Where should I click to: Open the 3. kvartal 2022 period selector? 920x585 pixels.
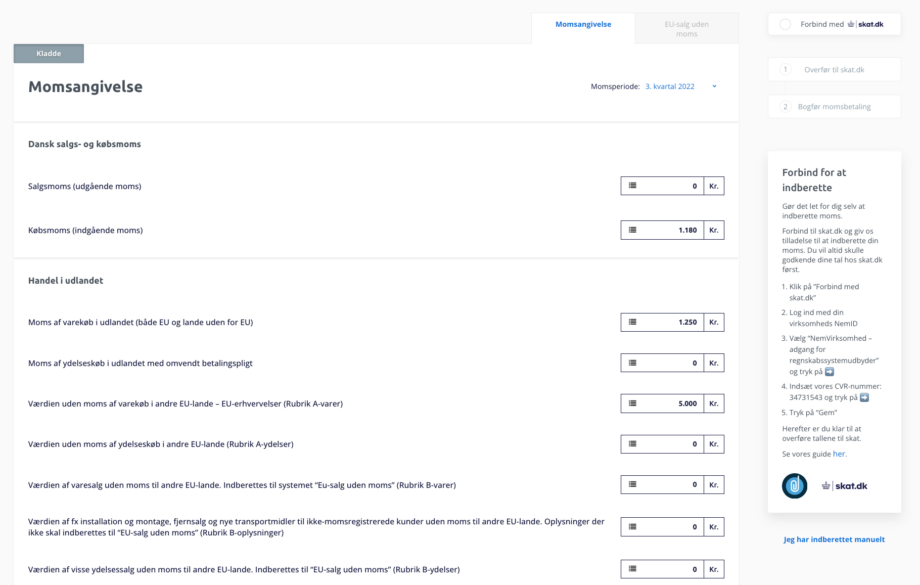point(669,86)
